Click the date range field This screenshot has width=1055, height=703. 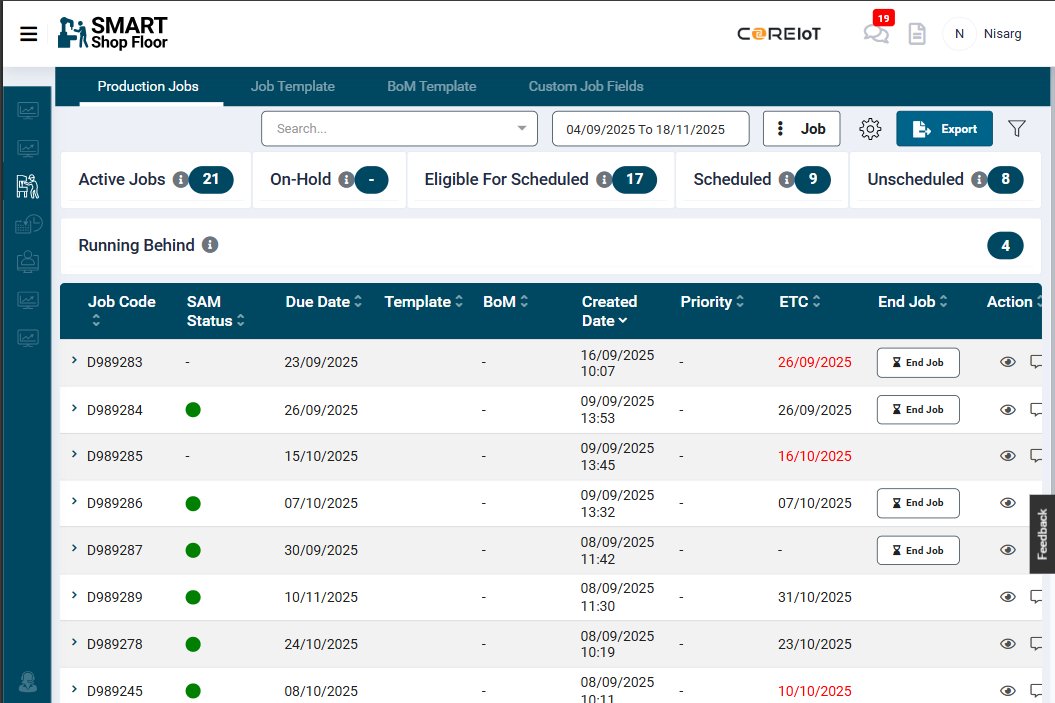click(650, 129)
